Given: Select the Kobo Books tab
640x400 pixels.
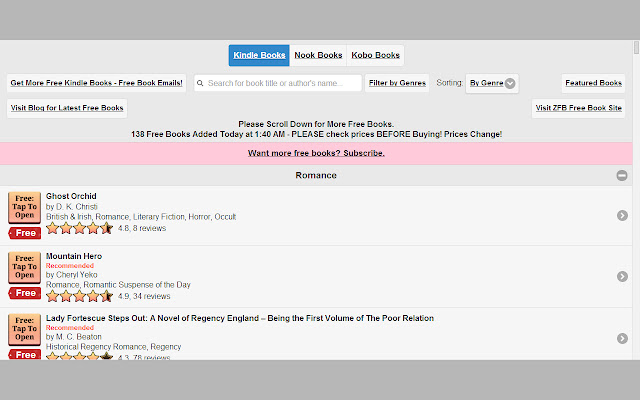Looking at the screenshot, I should tap(376, 55).
